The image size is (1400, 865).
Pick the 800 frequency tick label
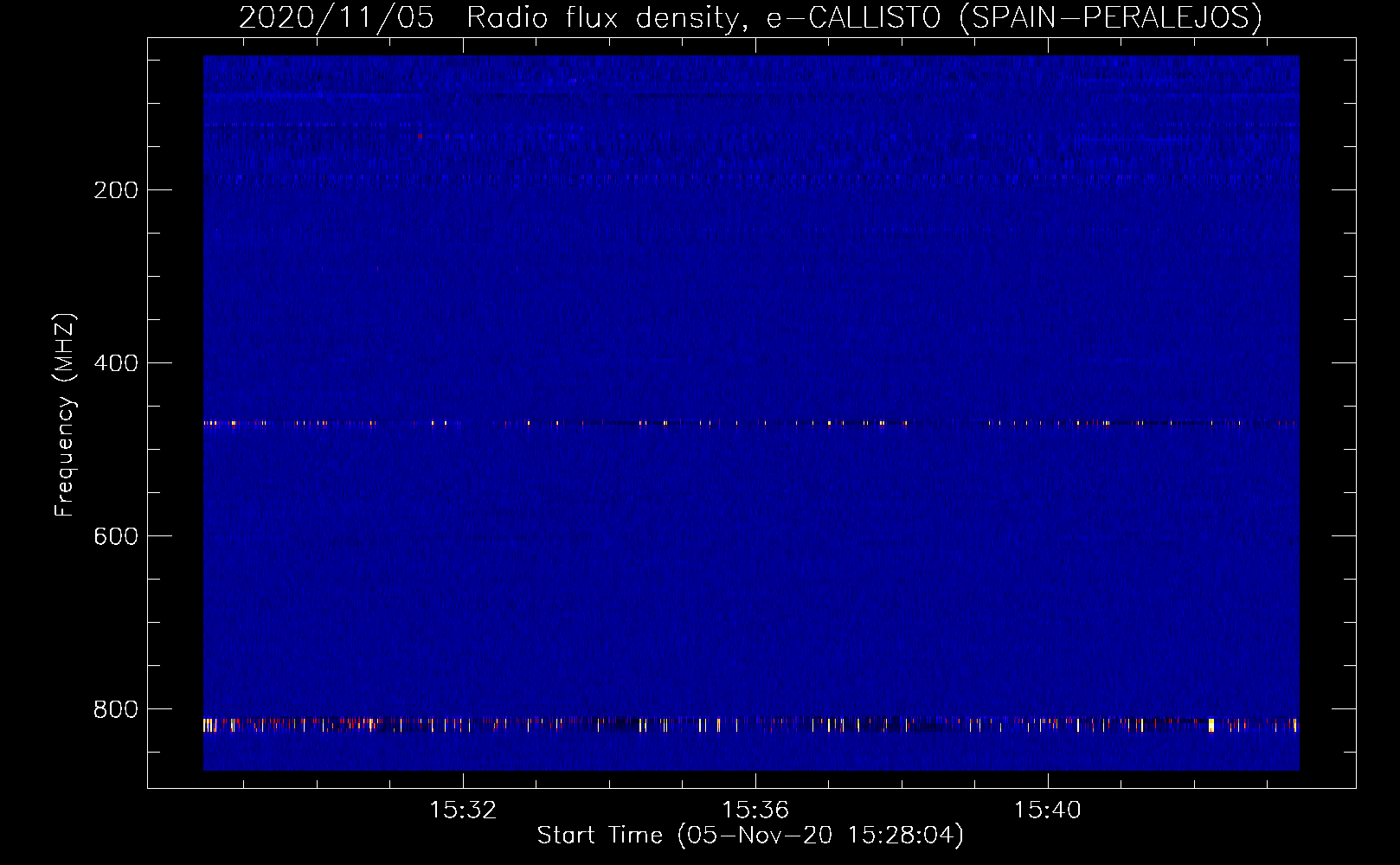[116, 709]
